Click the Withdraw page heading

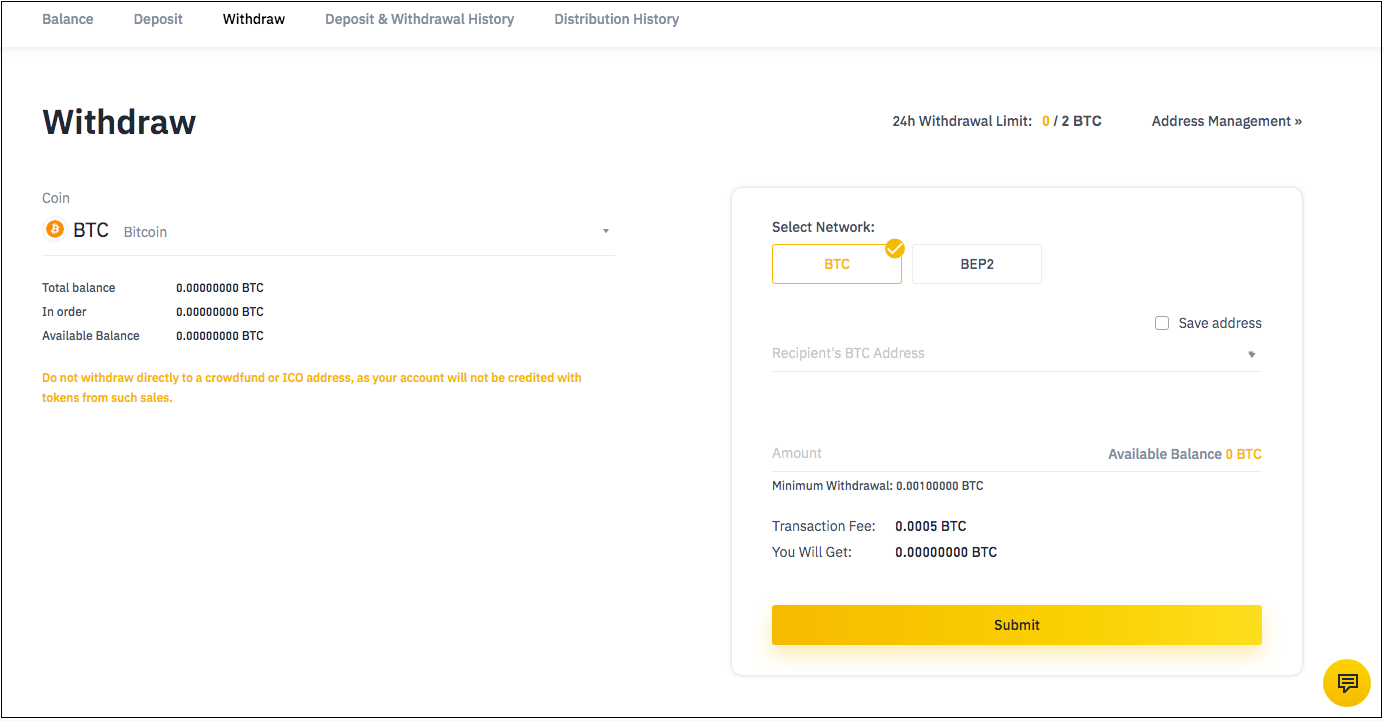[119, 122]
